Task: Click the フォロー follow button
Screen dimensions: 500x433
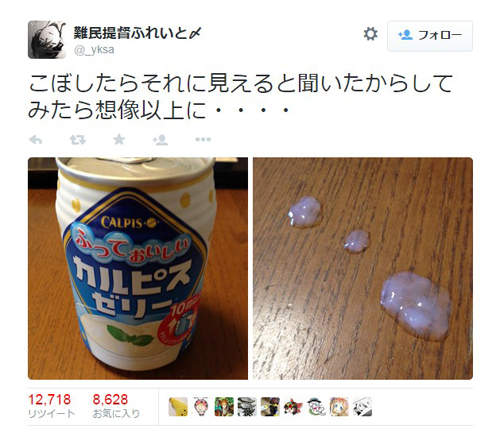Action: point(430,35)
